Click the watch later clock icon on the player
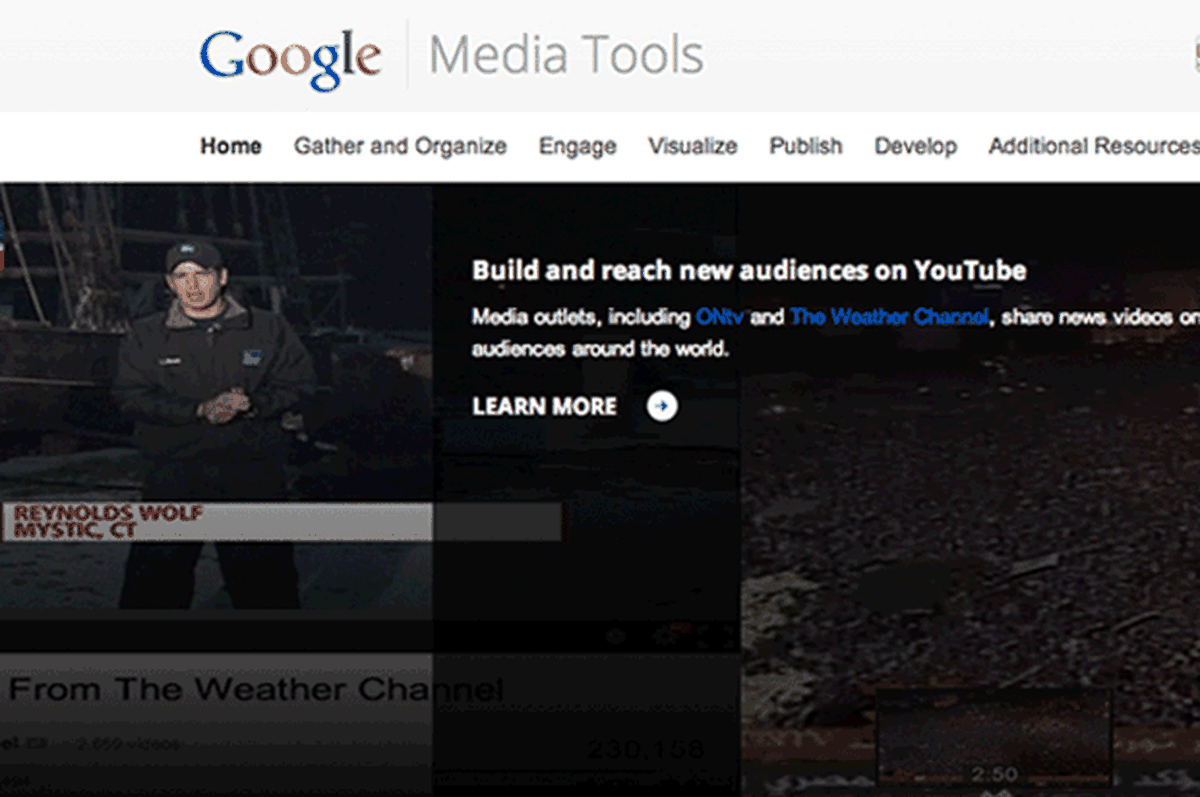Viewport: 1200px width, 797px height. tap(615, 637)
